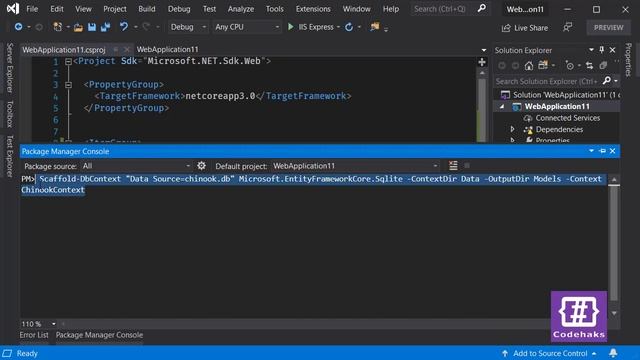Click the Undo arrow icon

click(x=124, y=27)
